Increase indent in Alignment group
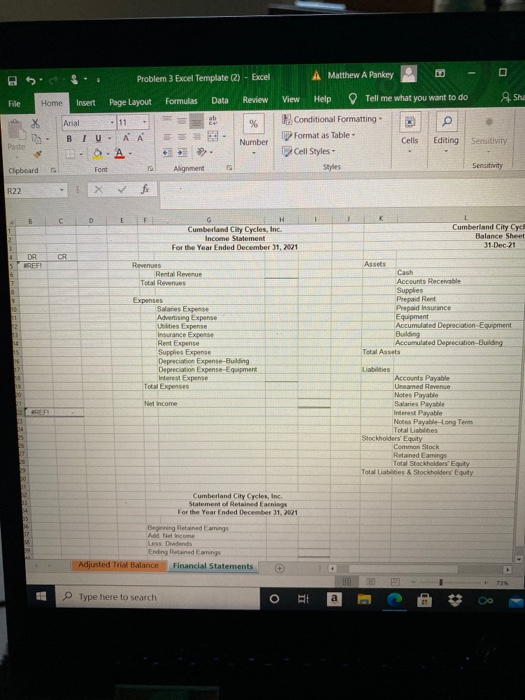This screenshot has height=700, width=525. click(182, 153)
